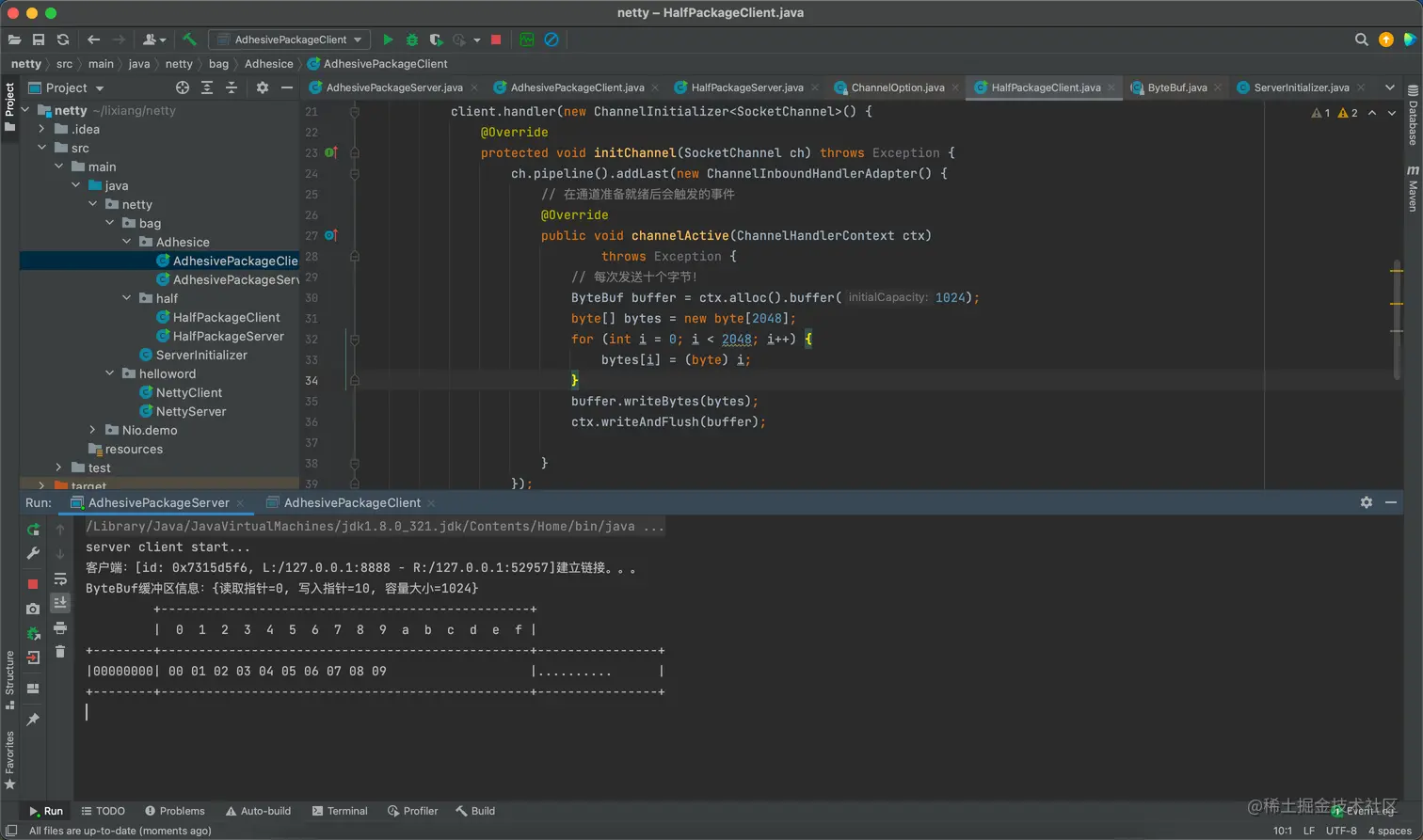Switch to AdhesivePackageClient run tab
The height and width of the screenshot is (840, 1423).
[352, 502]
